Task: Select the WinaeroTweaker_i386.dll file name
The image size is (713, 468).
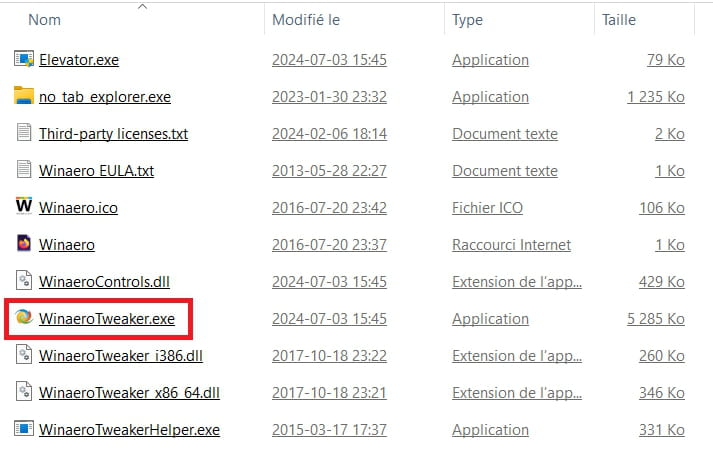Action: point(121,356)
